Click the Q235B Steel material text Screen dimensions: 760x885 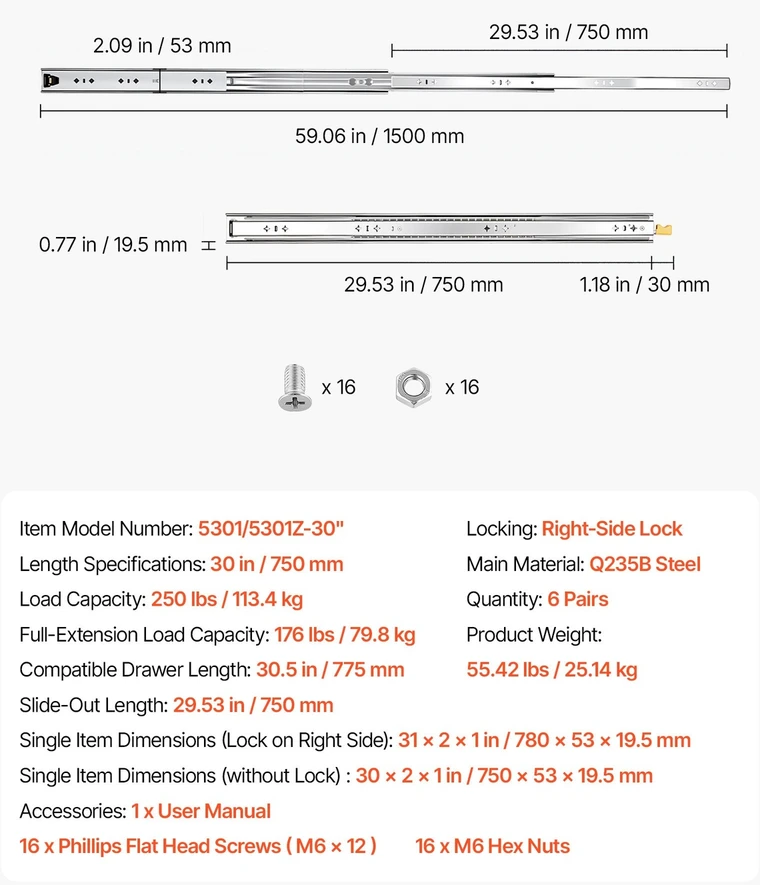click(645, 564)
